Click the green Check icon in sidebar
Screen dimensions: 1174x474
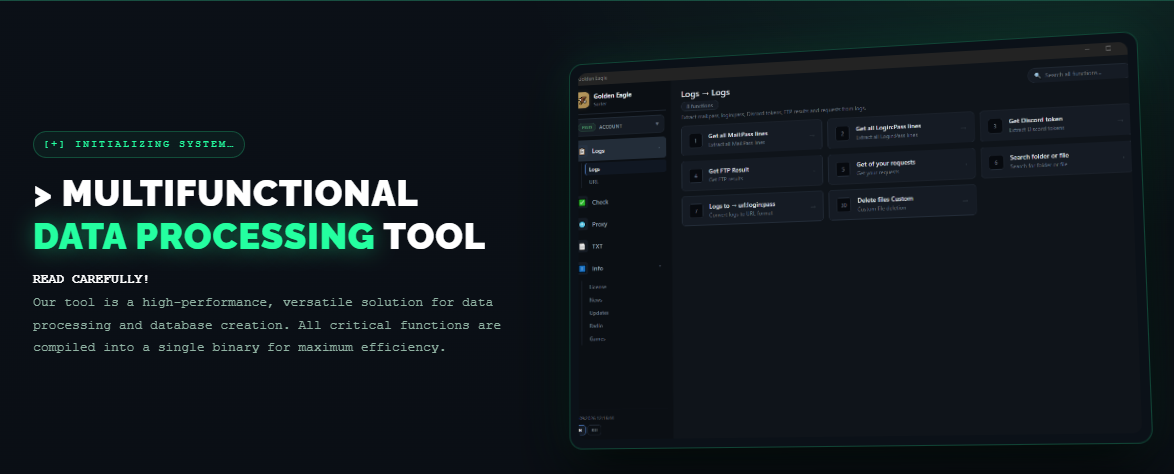pos(583,202)
